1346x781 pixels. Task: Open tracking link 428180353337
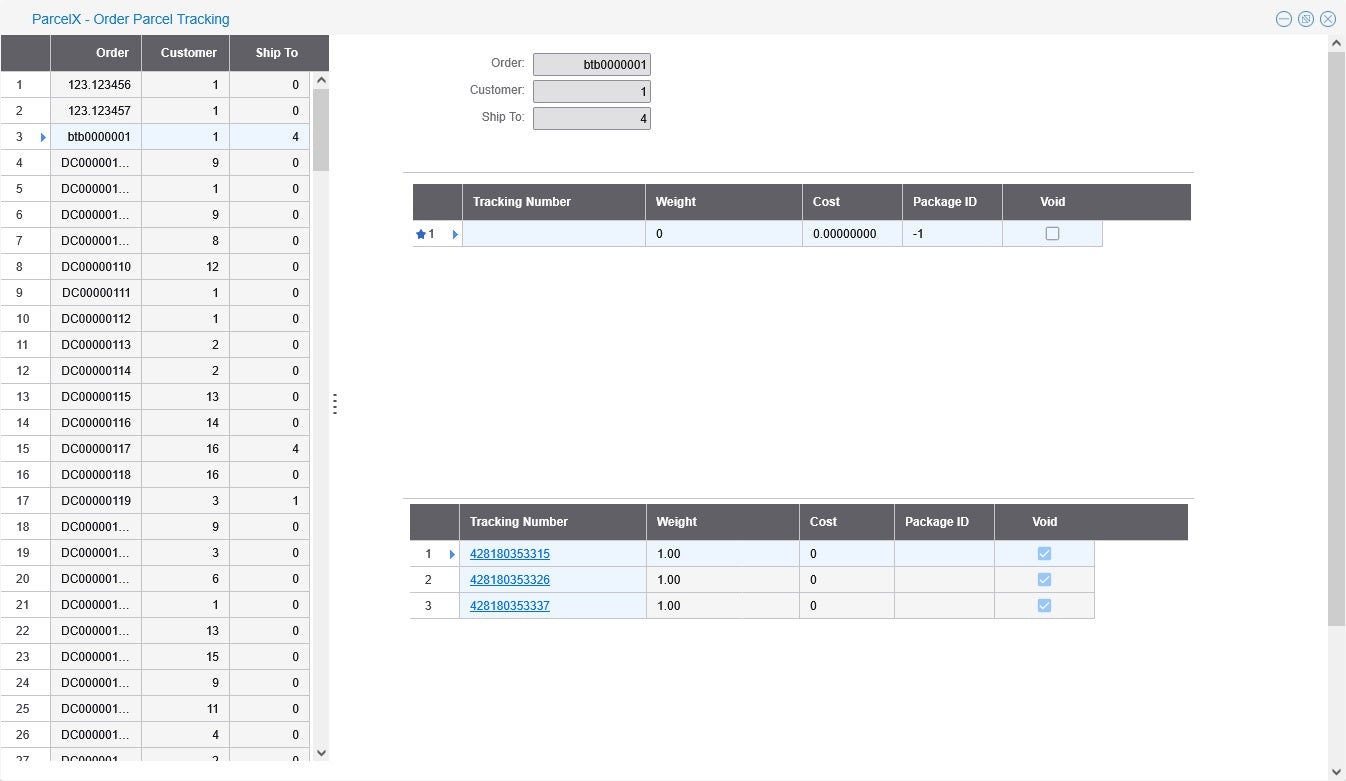(x=510, y=606)
